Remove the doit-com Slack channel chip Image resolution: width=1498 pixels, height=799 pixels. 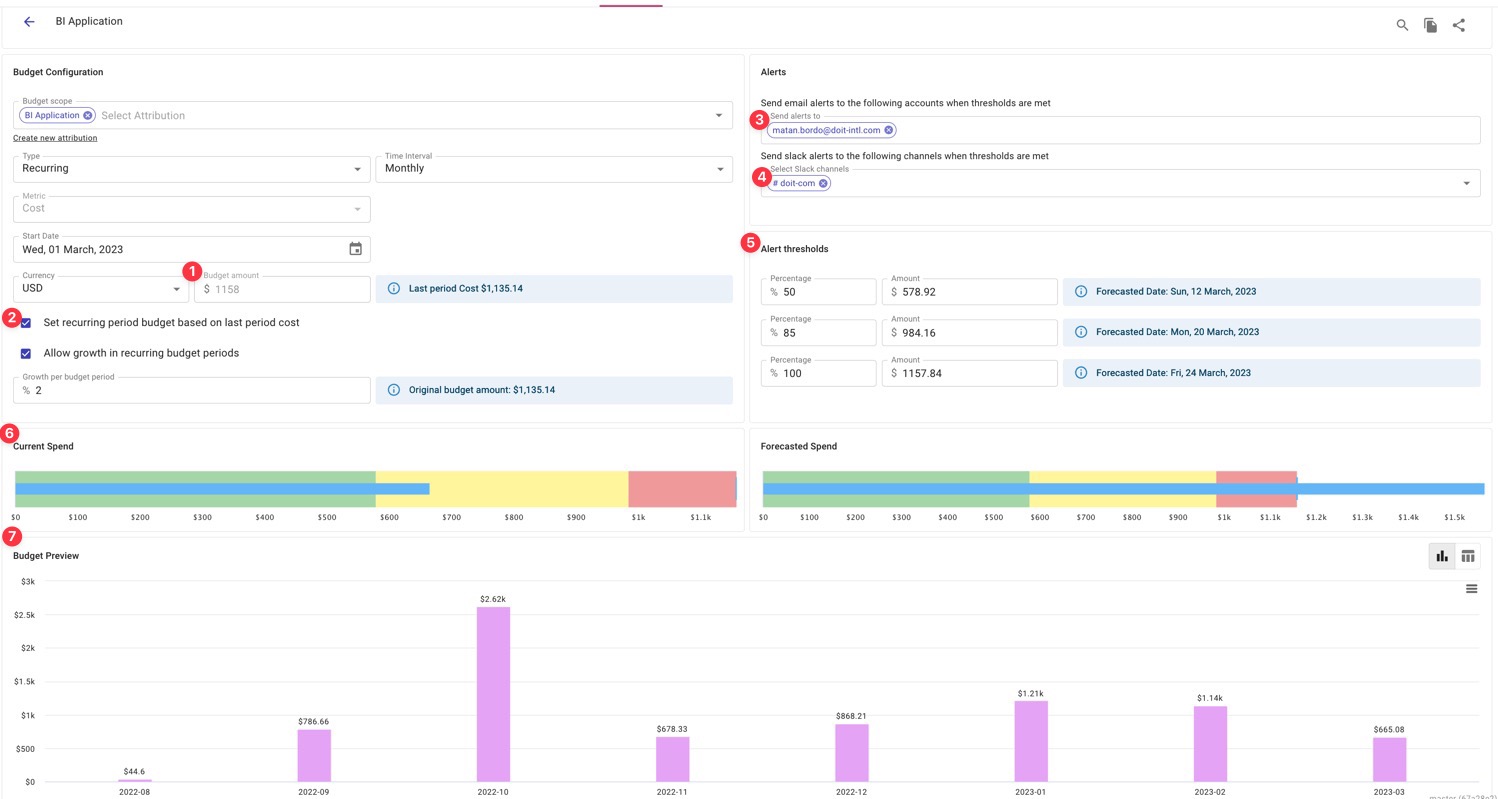(x=823, y=184)
